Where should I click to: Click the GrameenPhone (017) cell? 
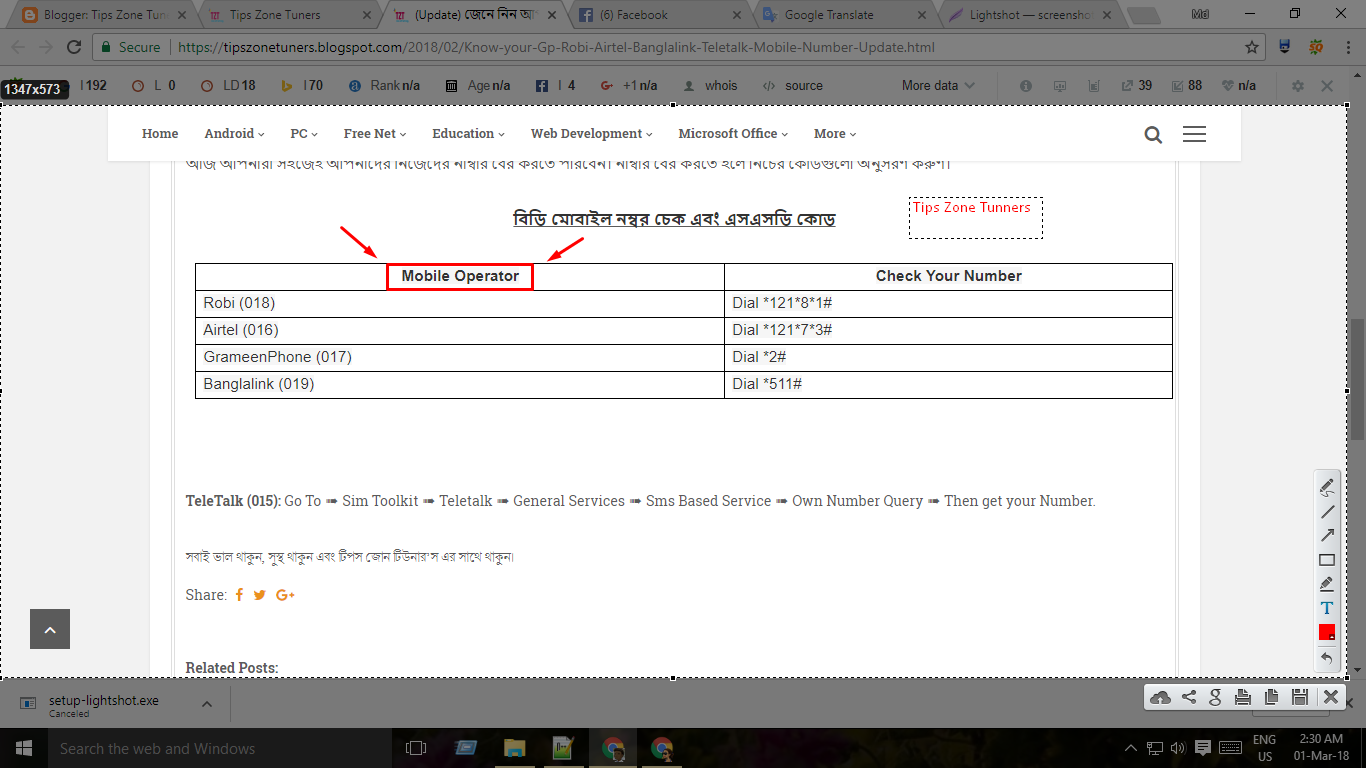pos(460,357)
